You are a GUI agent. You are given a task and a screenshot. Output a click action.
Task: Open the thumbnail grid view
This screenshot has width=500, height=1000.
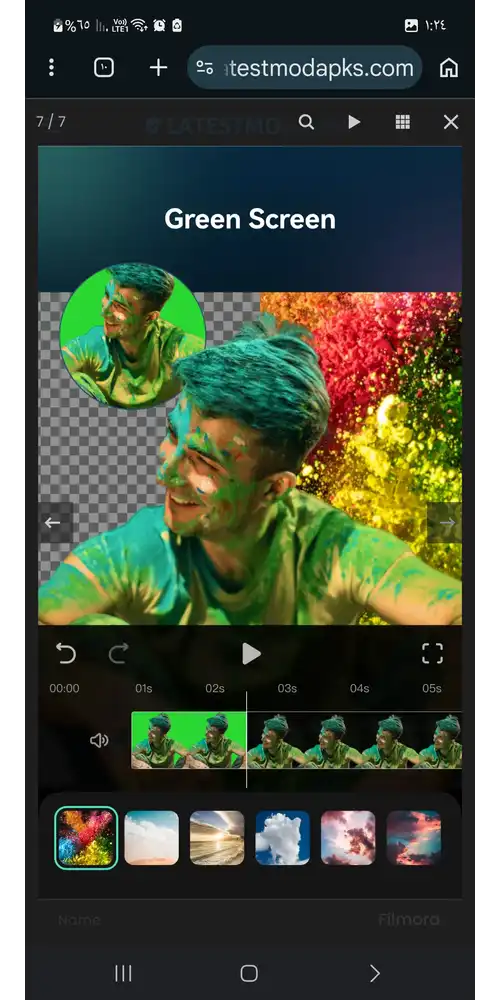coord(402,122)
